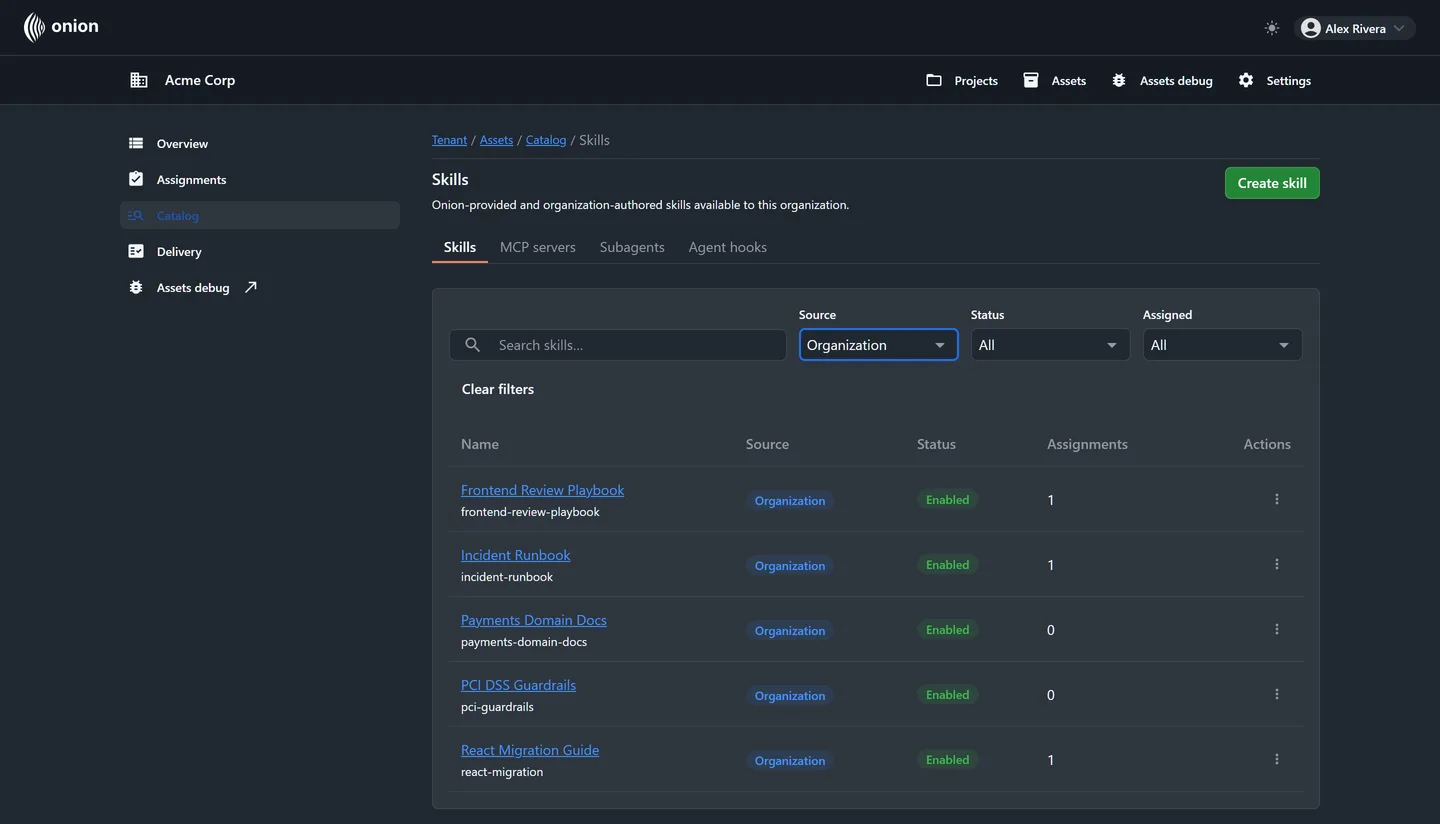The width and height of the screenshot is (1440, 824).
Task: Open actions menu for React Migration Guide
Action: [1277, 759]
